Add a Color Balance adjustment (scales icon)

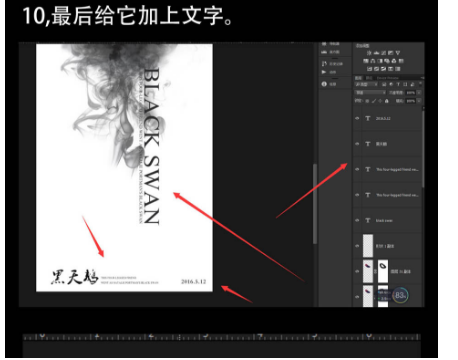[x=373, y=61]
